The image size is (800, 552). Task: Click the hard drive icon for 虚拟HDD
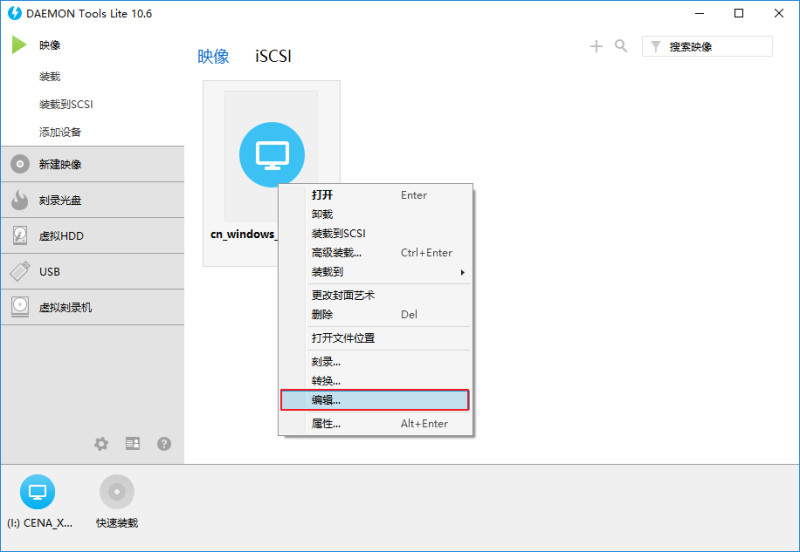[20, 236]
